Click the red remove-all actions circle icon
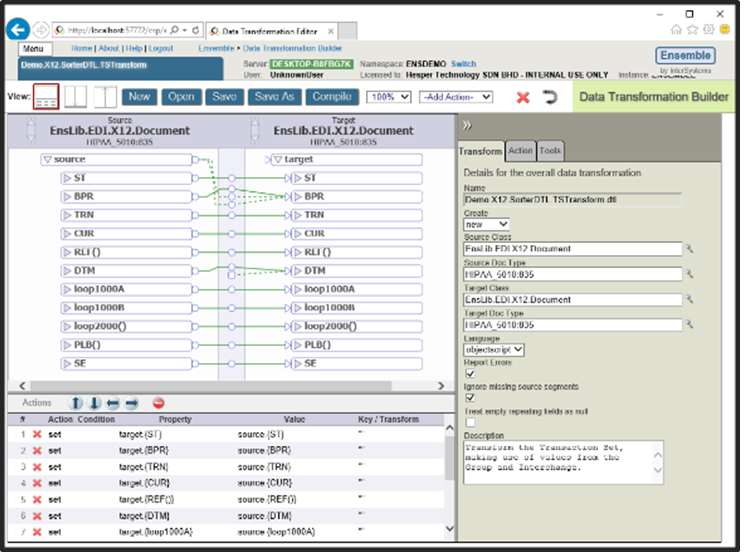The width and height of the screenshot is (744, 557). (158, 402)
